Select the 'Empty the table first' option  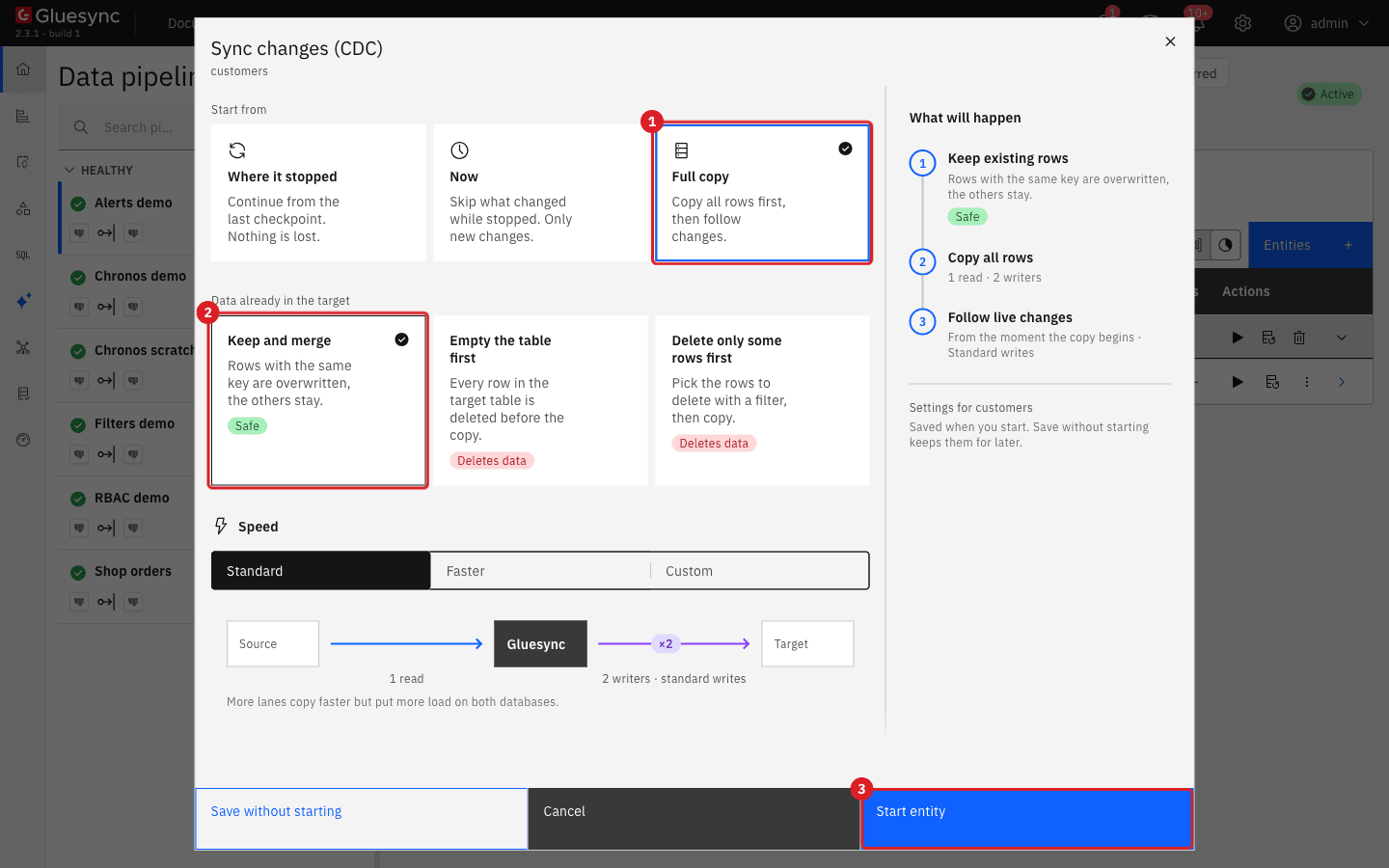540,400
